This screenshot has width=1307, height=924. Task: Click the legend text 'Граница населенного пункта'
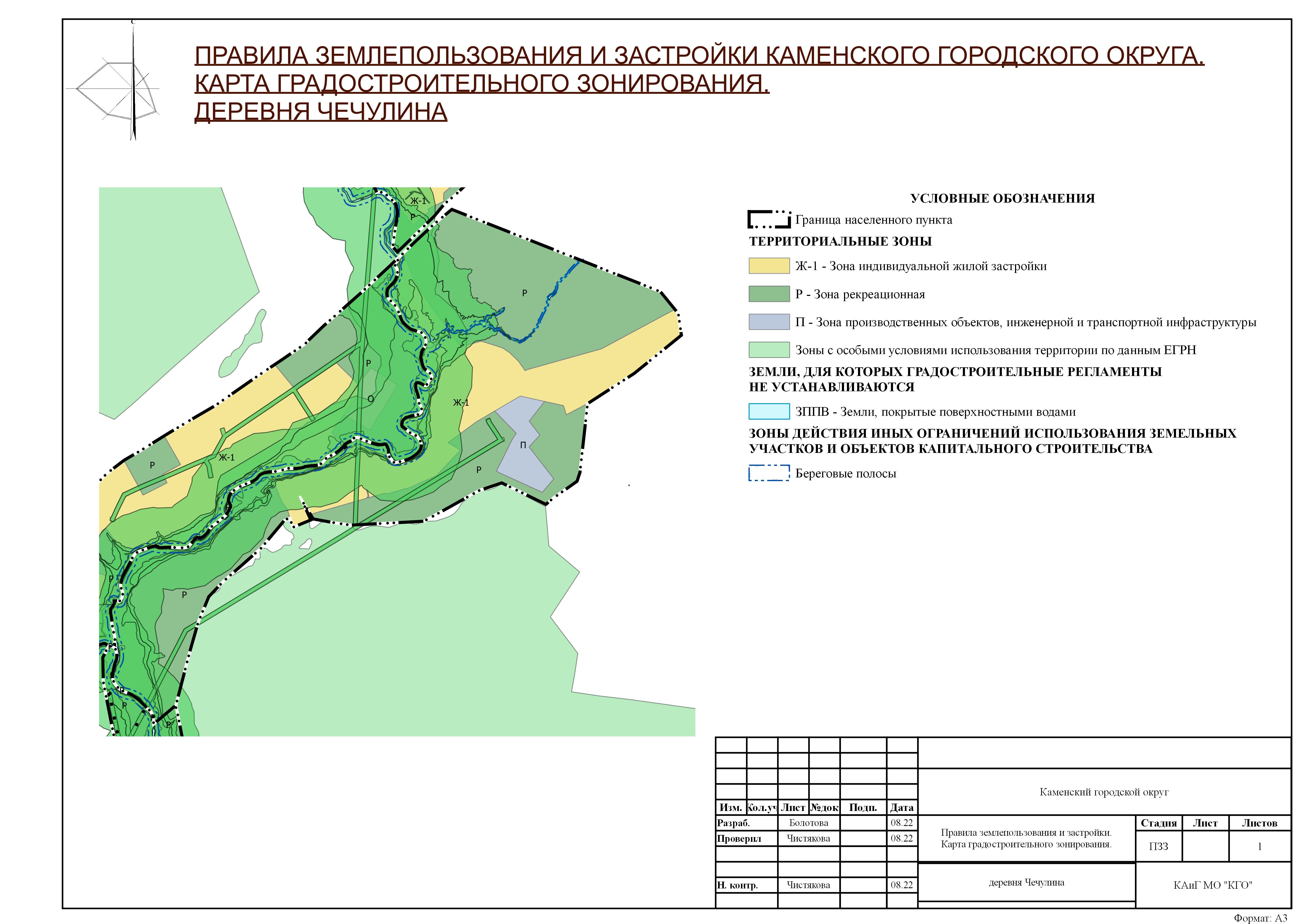click(x=873, y=220)
